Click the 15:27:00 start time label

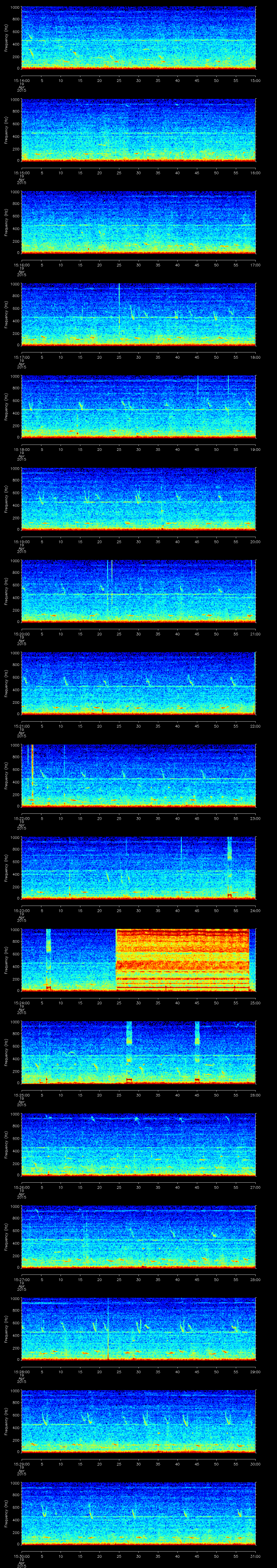pyautogui.click(x=21, y=1279)
